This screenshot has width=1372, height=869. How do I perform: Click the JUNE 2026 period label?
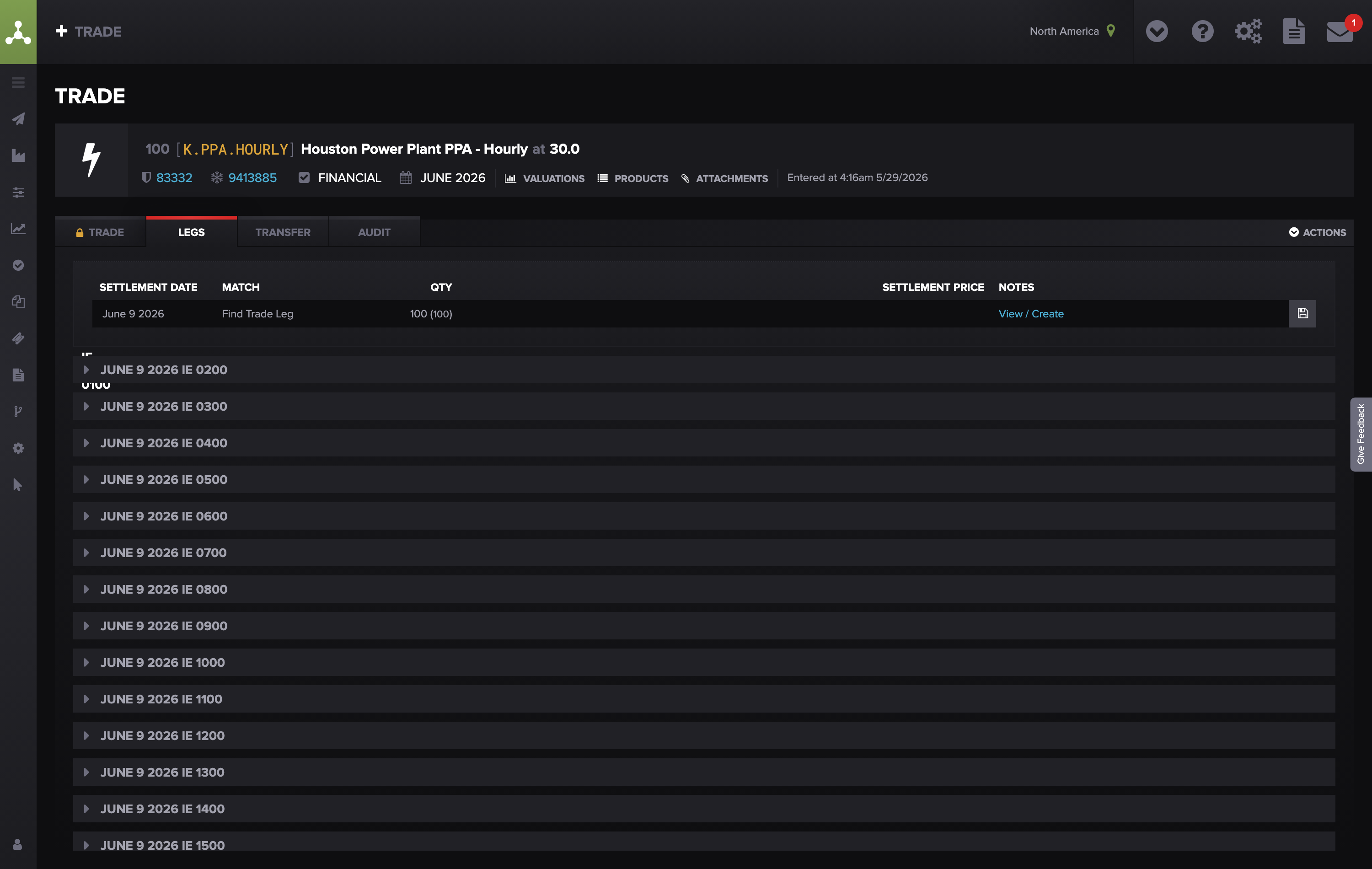(453, 178)
